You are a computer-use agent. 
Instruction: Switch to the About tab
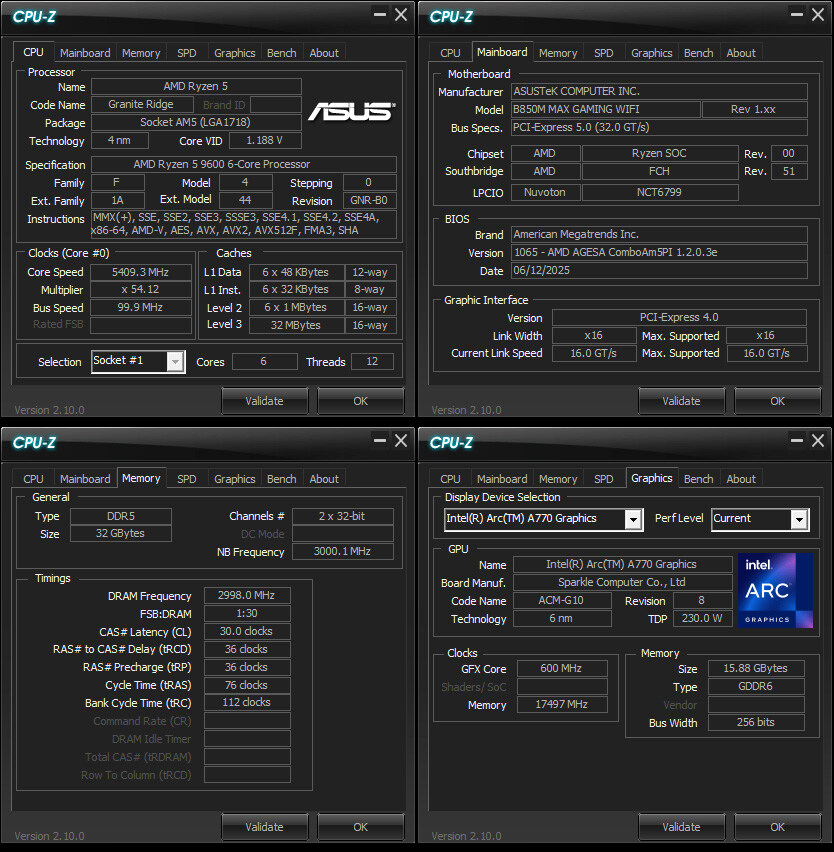tap(323, 52)
